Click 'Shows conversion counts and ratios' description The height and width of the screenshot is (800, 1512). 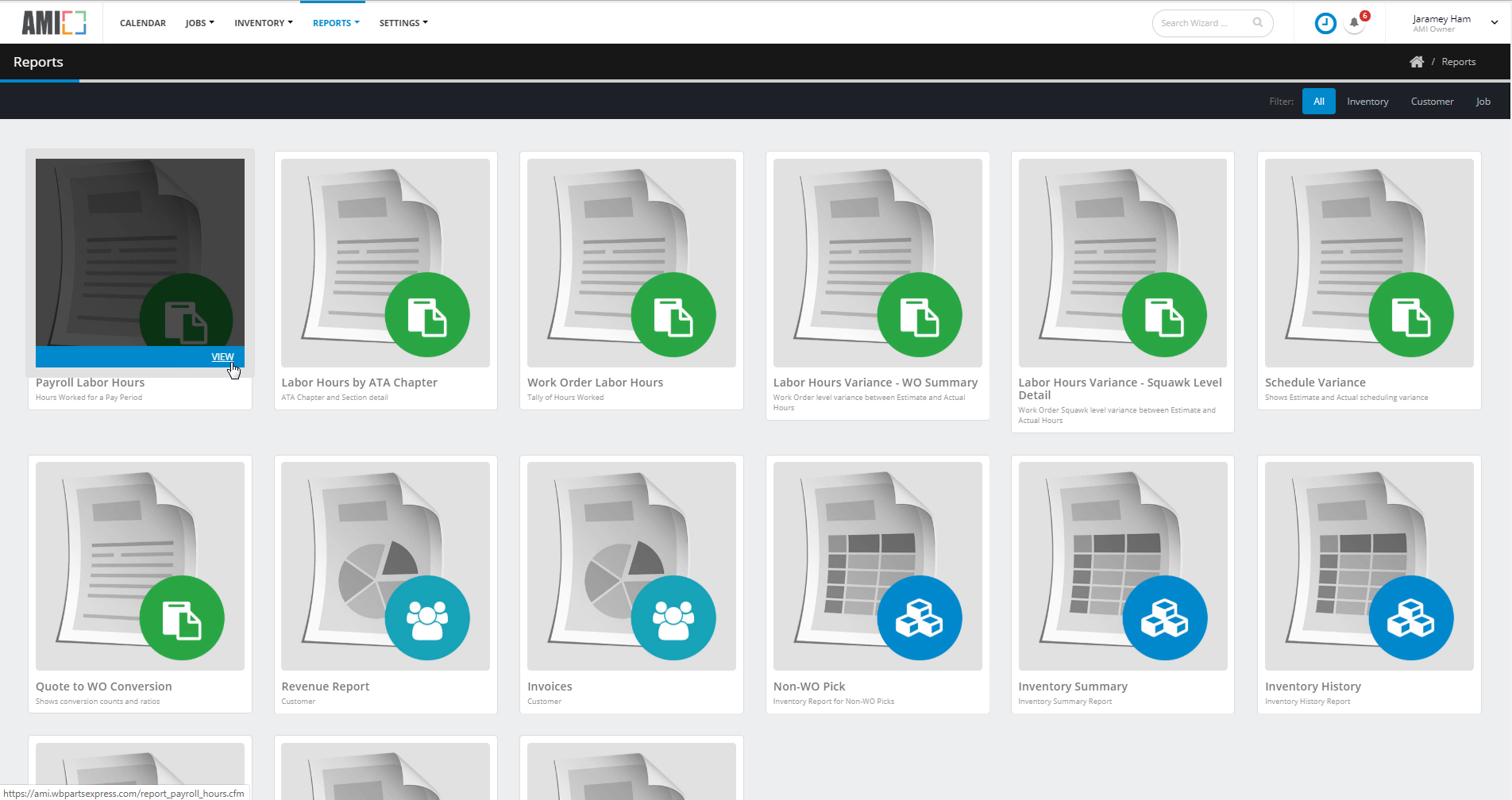pyautogui.click(x=98, y=702)
